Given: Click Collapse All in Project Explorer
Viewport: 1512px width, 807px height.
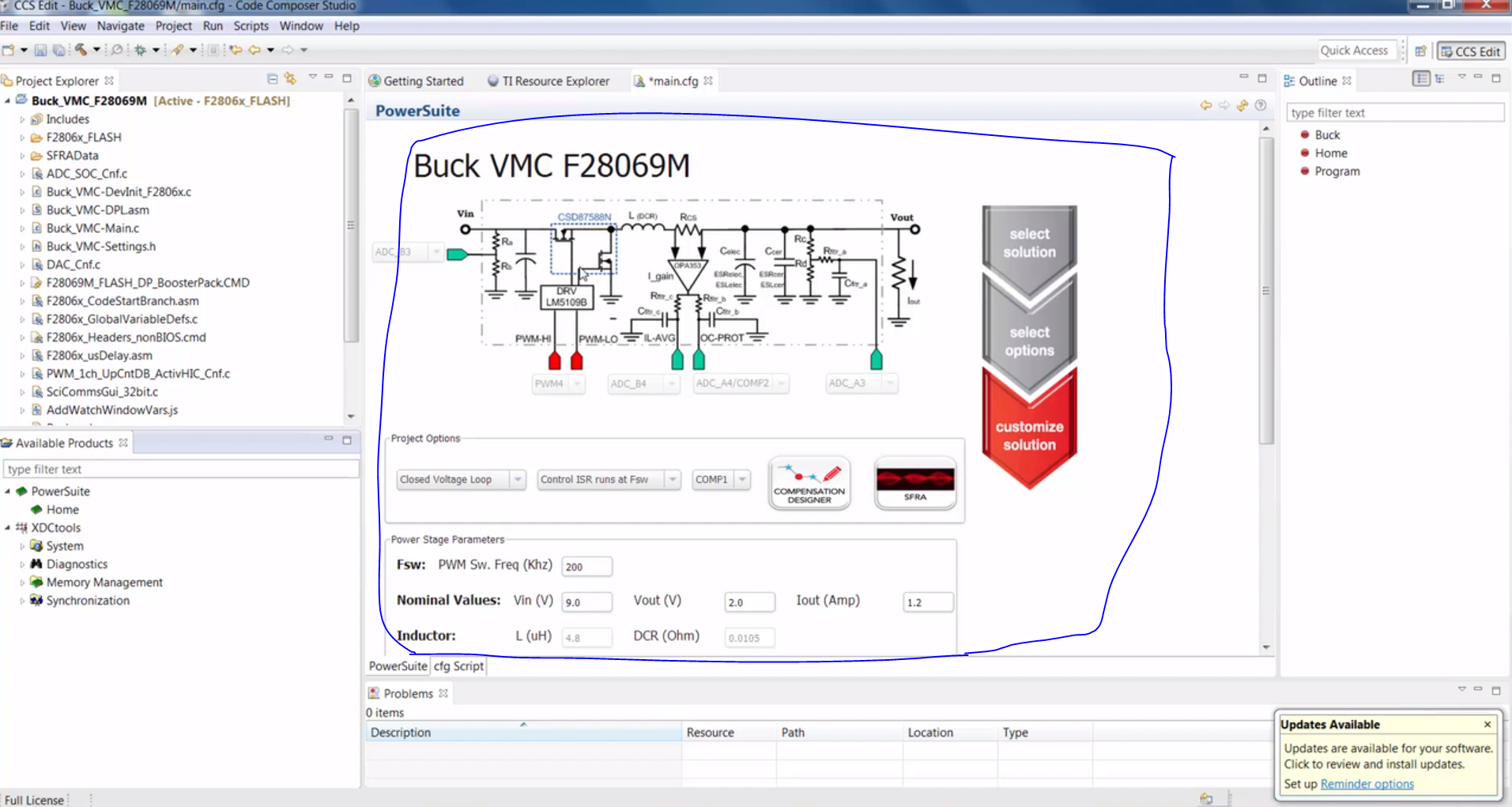Looking at the screenshot, I should (x=272, y=78).
